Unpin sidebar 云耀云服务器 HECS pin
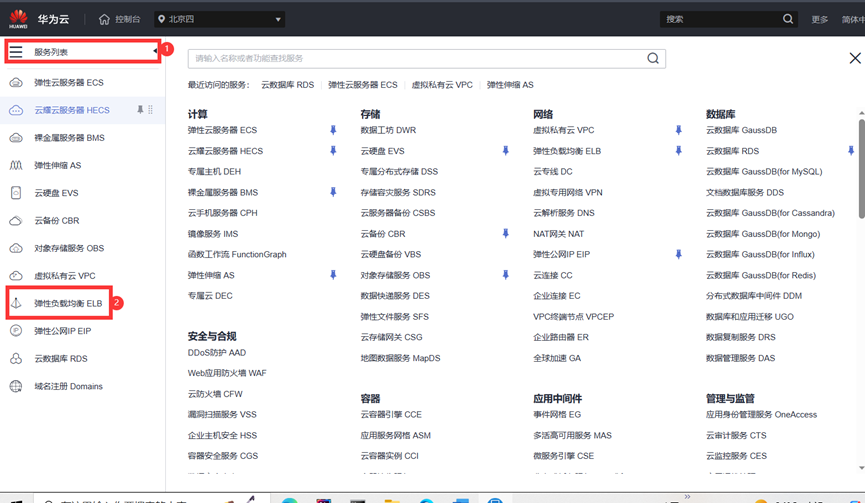The width and height of the screenshot is (865, 503). click(140, 110)
